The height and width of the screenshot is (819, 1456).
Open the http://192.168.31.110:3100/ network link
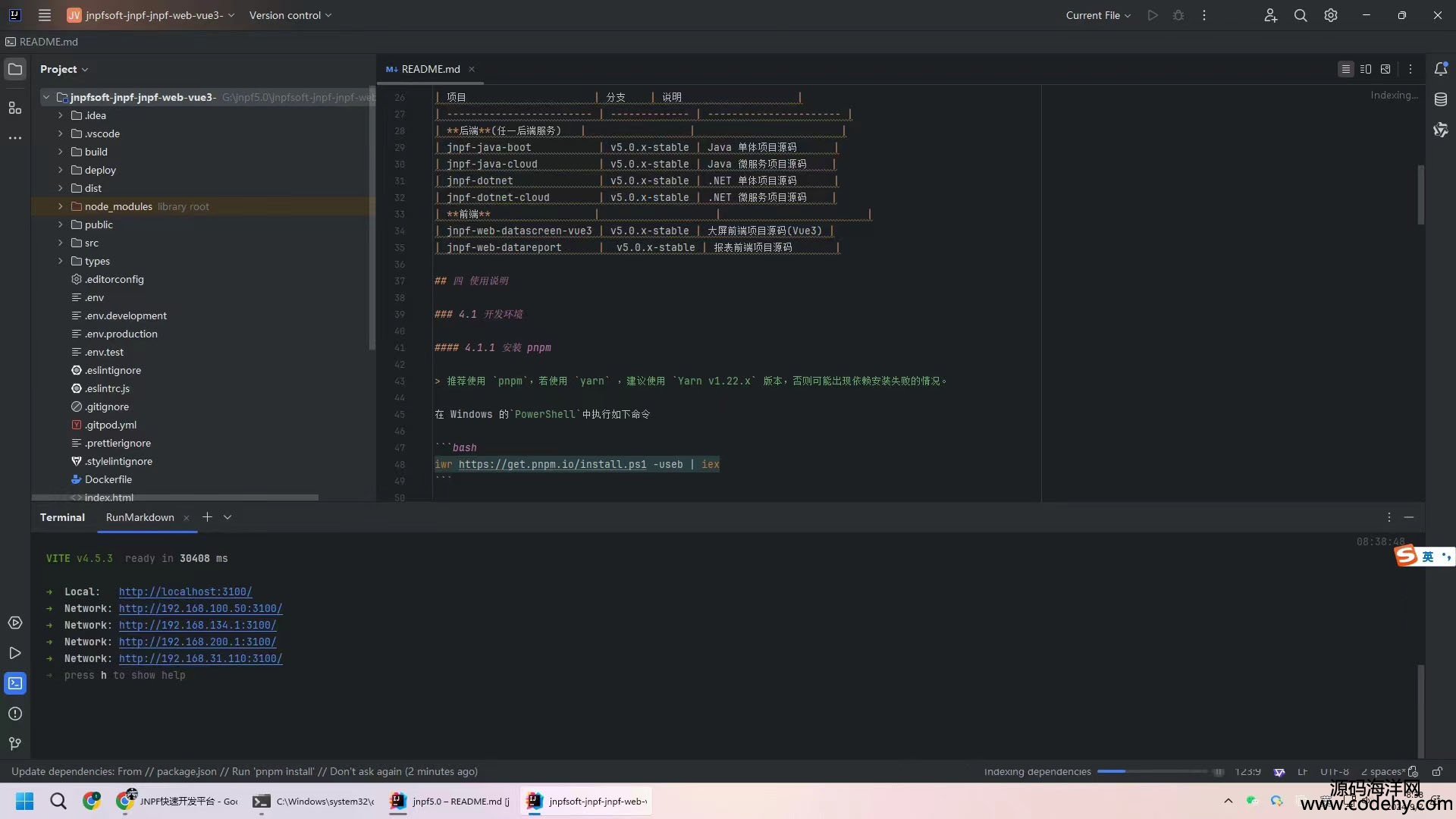[x=200, y=658]
